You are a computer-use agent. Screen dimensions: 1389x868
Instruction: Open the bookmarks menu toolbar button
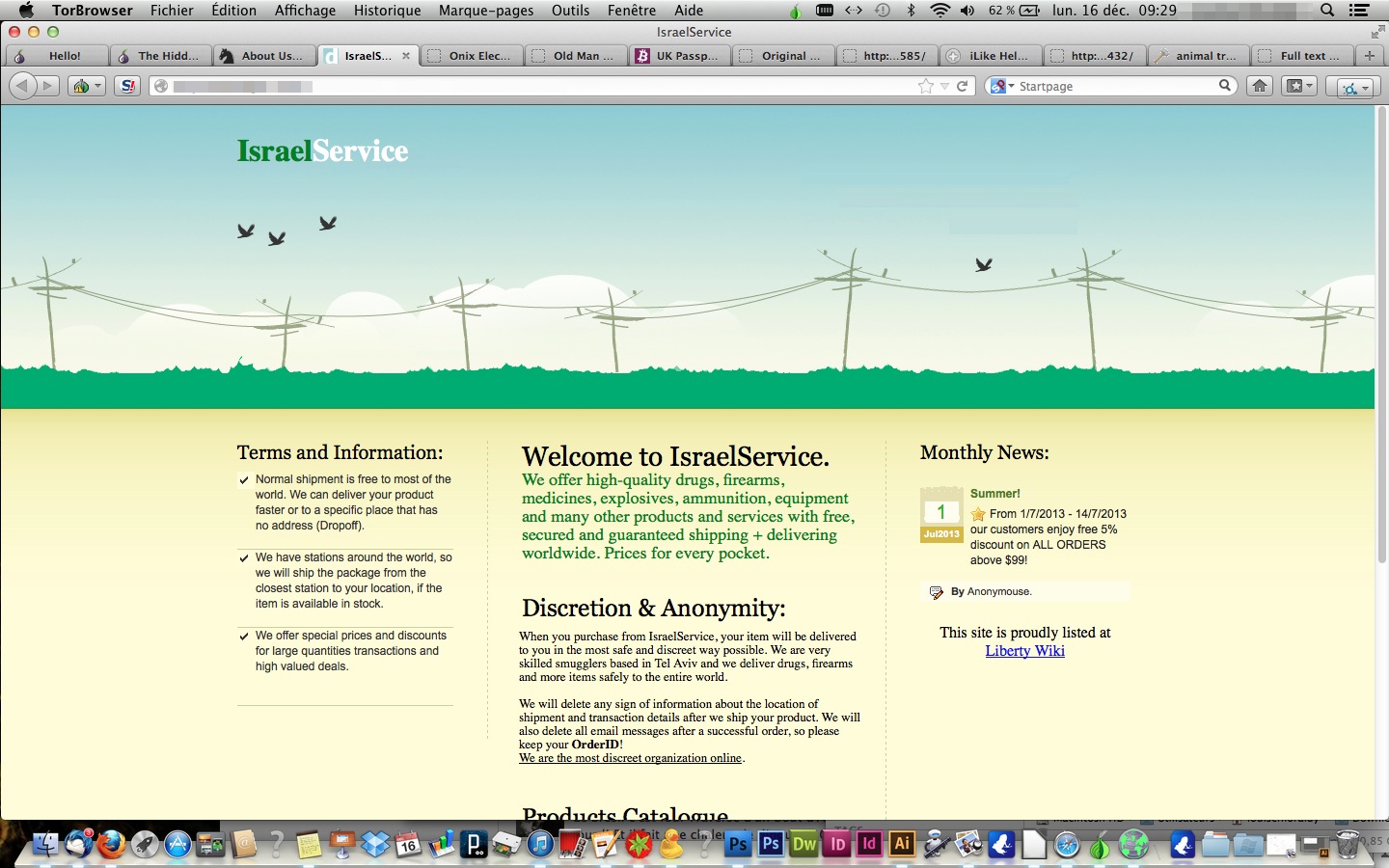(1299, 86)
